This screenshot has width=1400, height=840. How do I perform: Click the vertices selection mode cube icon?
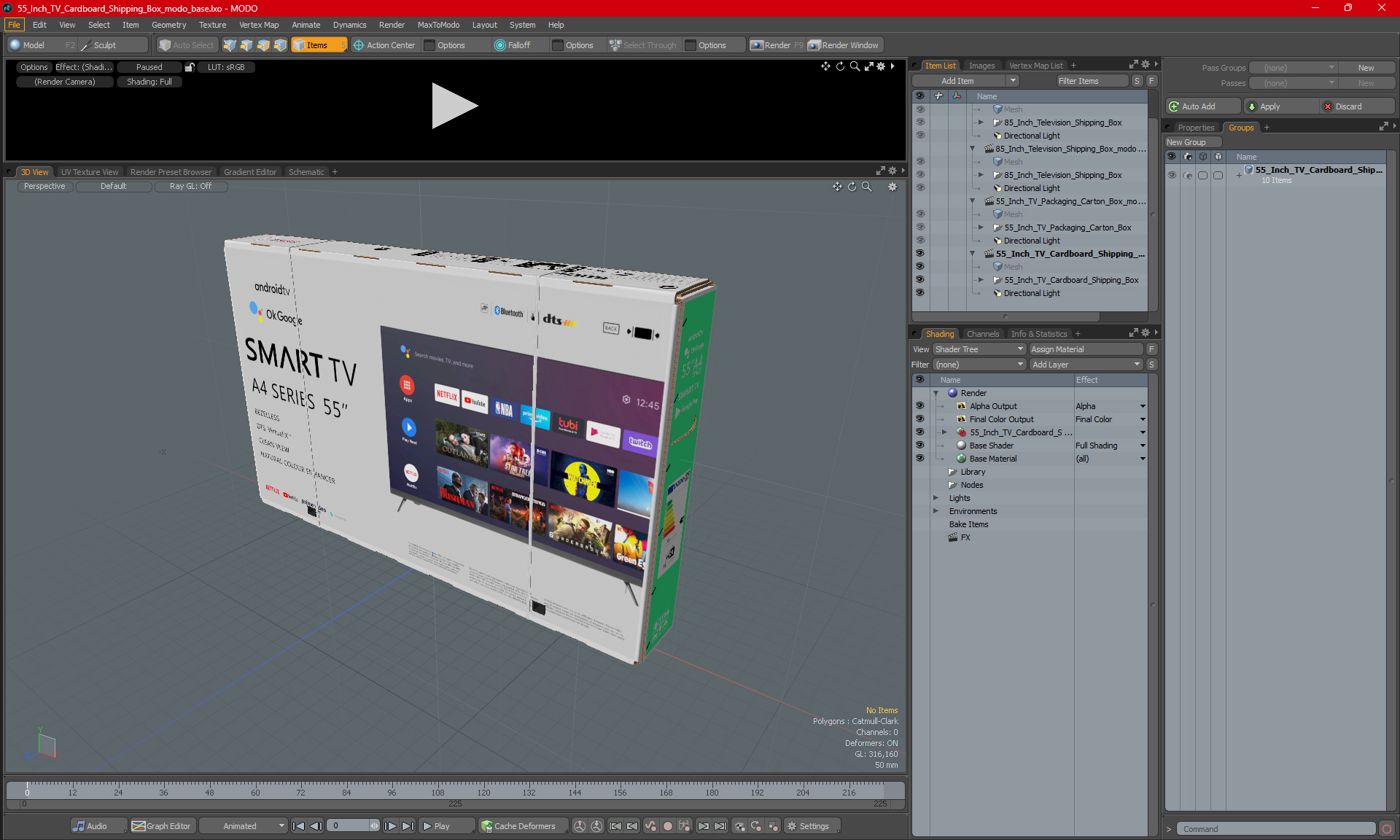pyautogui.click(x=230, y=45)
